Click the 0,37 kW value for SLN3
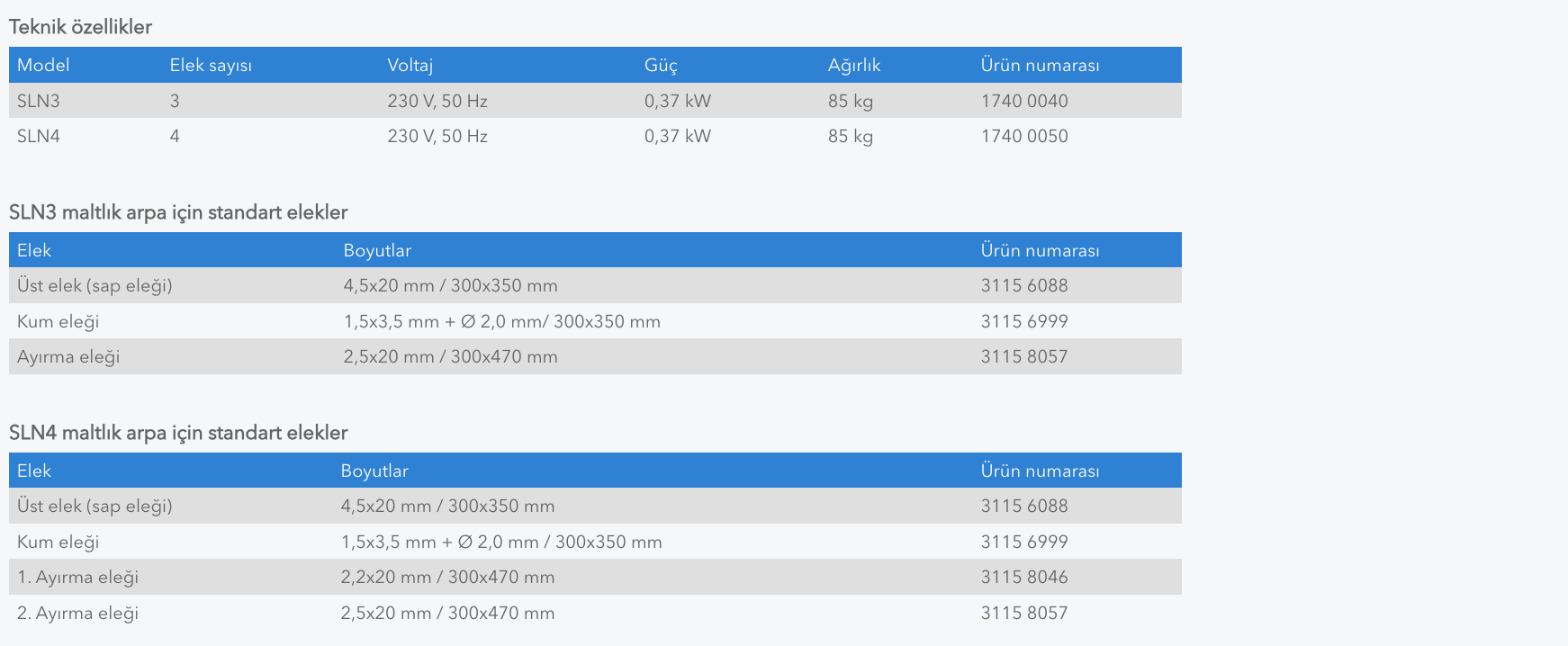Viewport: 1568px width, 646px height. click(678, 101)
